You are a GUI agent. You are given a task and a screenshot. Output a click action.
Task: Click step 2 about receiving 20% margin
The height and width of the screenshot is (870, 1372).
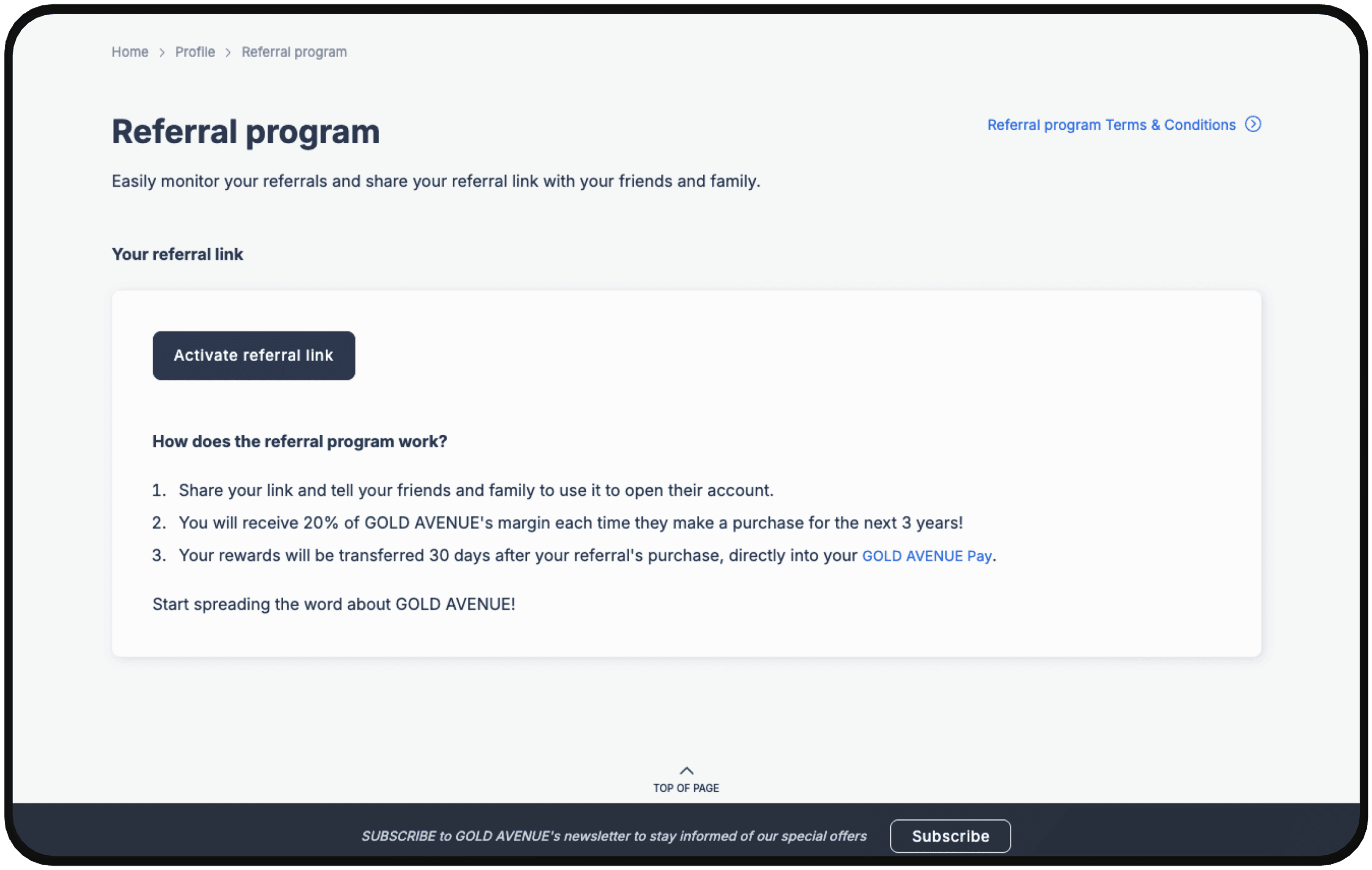pos(557,522)
